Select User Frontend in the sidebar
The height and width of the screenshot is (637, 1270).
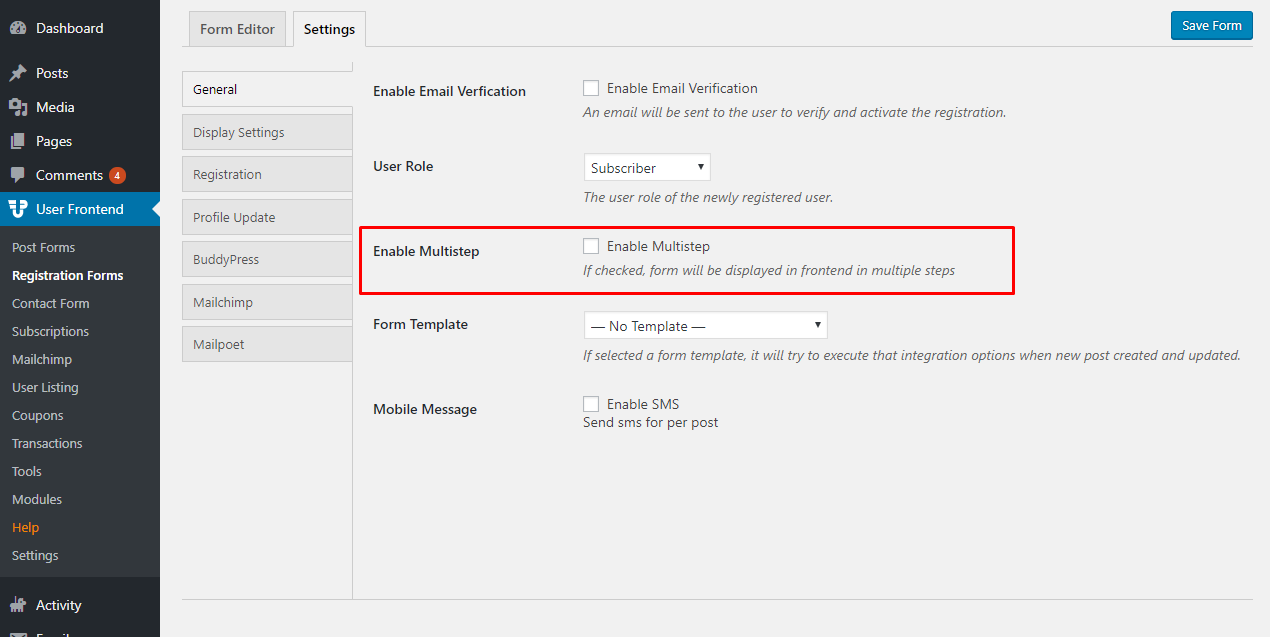pyautogui.click(x=80, y=209)
